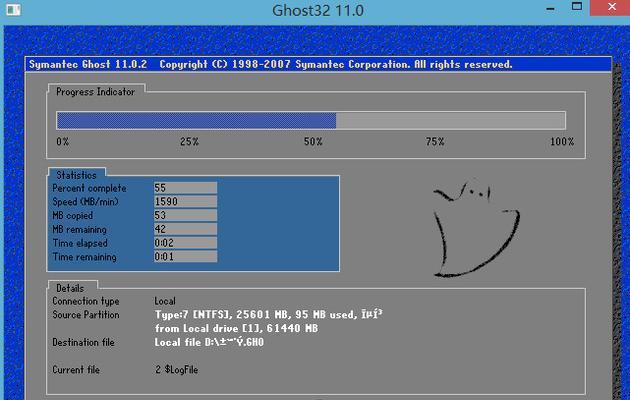Click the Details panel label
The width and height of the screenshot is (630, 400).
[x=70, y=288]
